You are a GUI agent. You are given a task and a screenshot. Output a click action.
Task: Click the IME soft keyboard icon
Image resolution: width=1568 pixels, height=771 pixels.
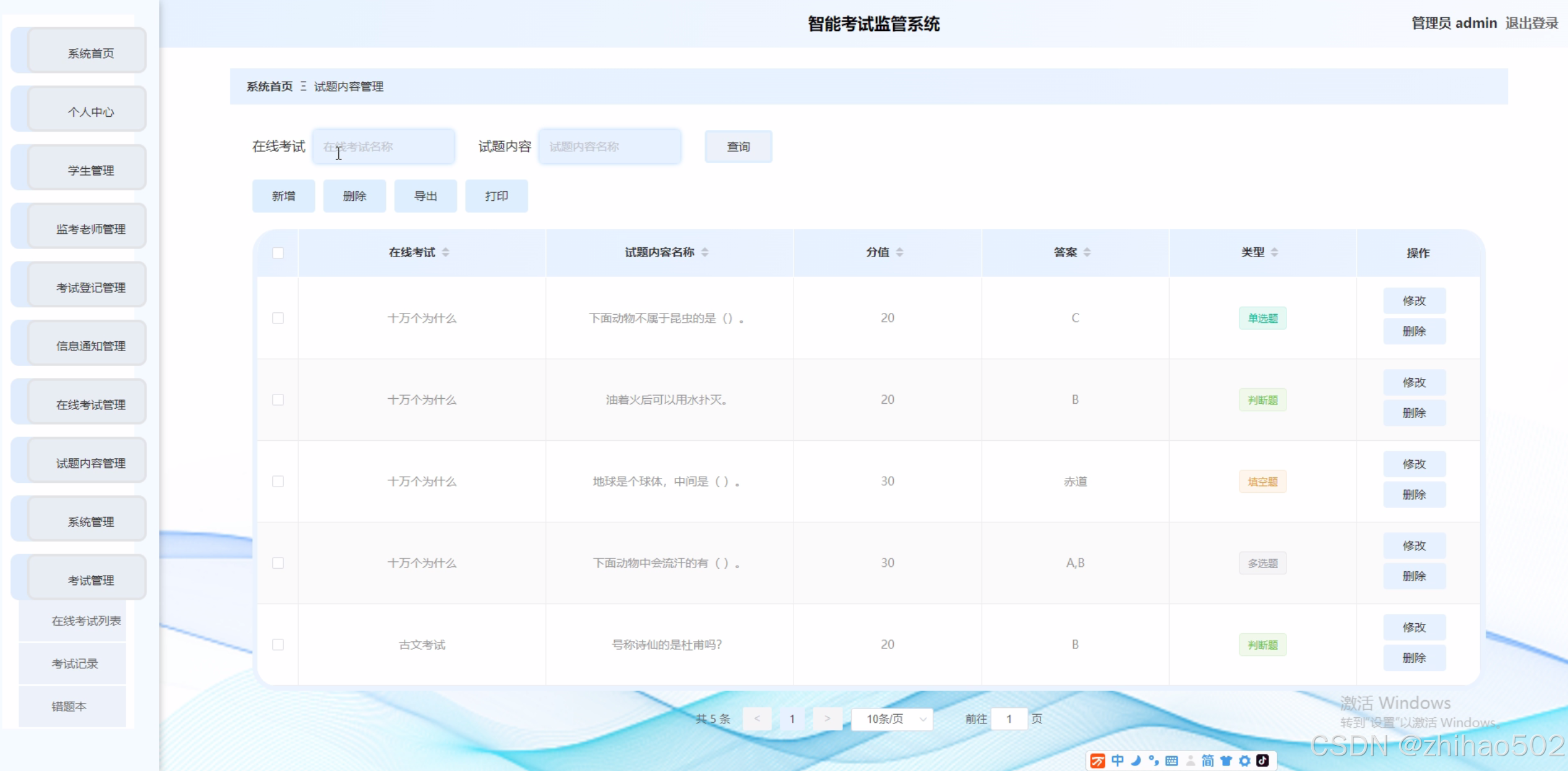(x=1172, y=760)
